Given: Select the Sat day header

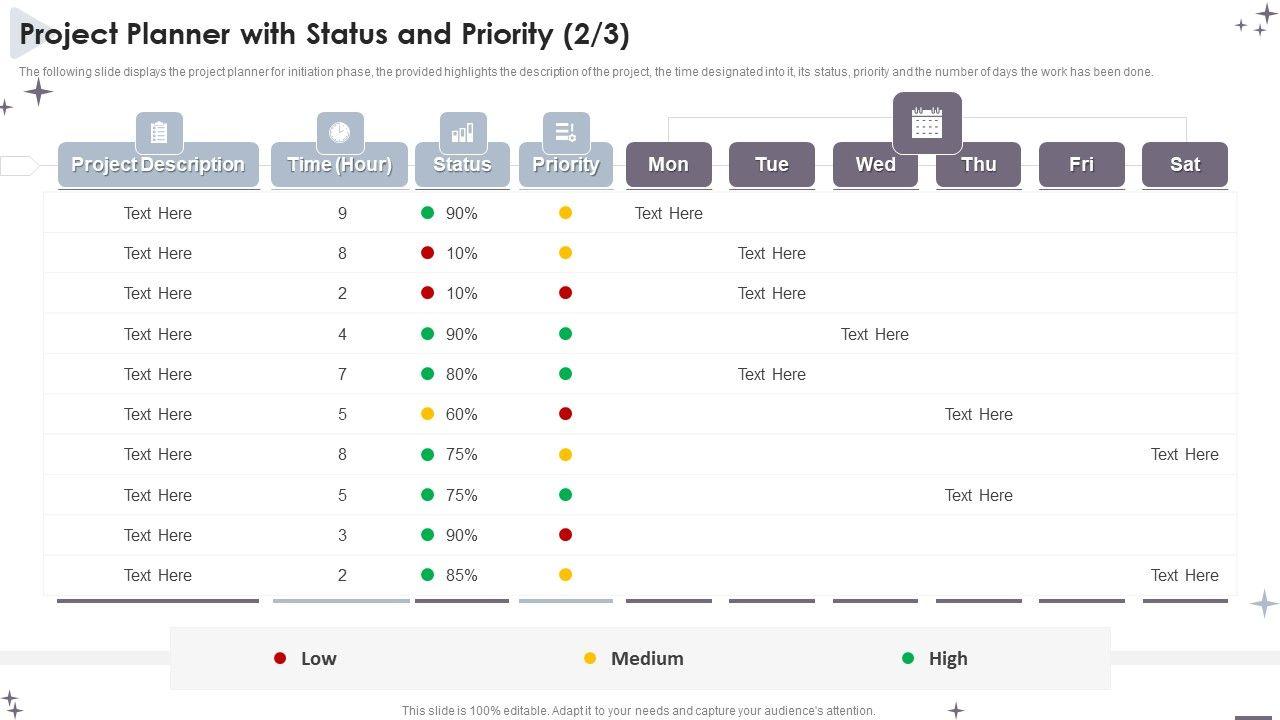Looking at the screenshot, I should (x=1184, y=164).
